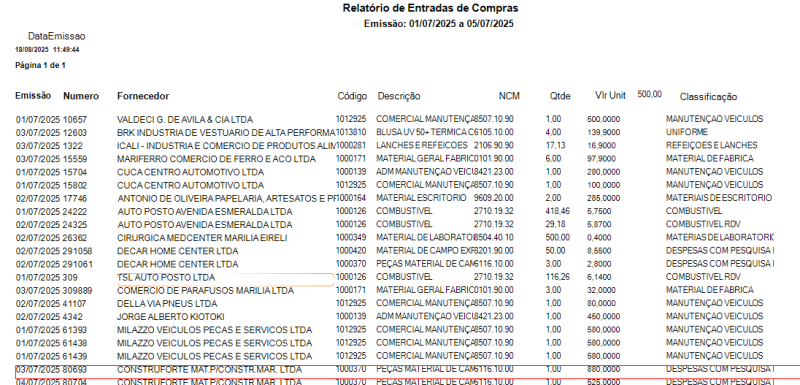Viewport: 800px width, 385px height.
Task: Select the BRK INDUSTRIA DE VESTUARIO supplier cell
Action: pos(226,133)
